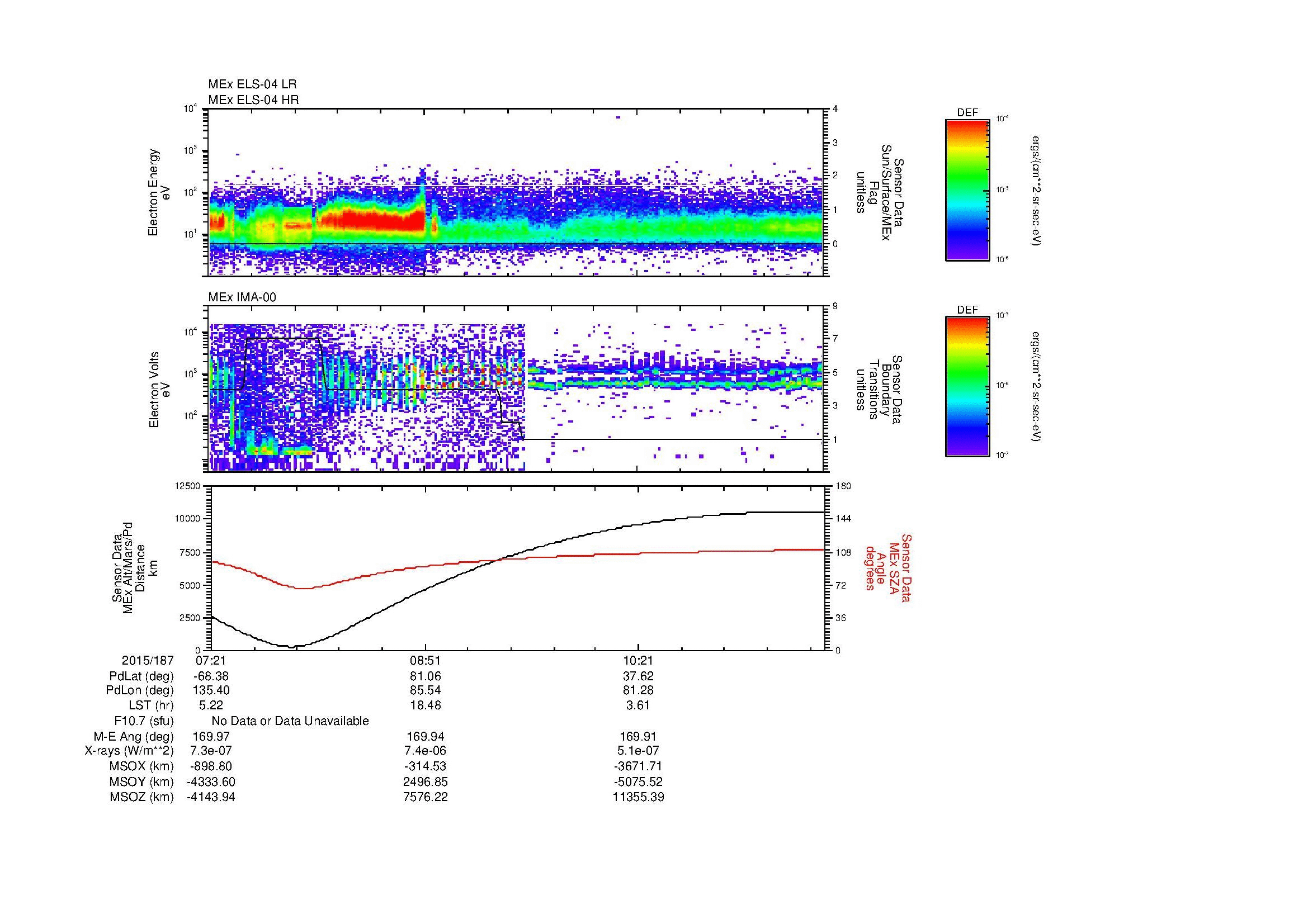The image size is (1308, 924).
Task: Click PdLat value '81.06'
Action: pos(425,676)
